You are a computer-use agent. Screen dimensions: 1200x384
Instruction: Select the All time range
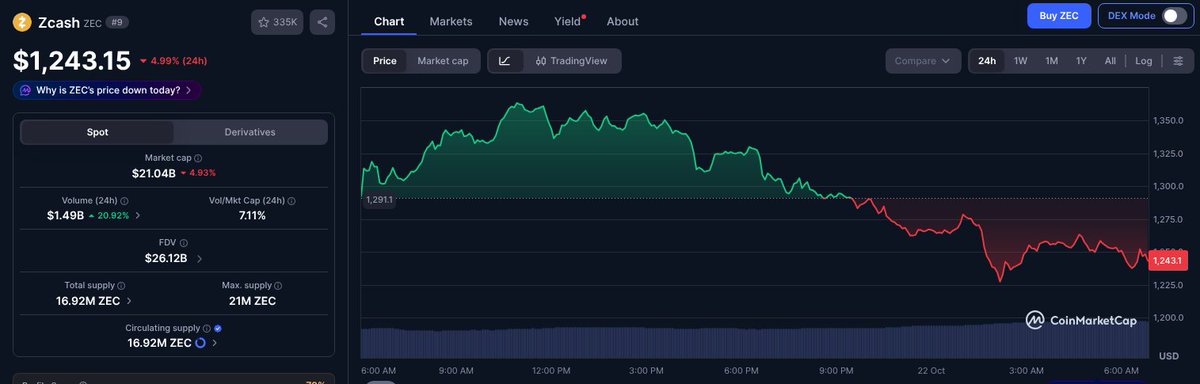[x=1110, y=61]
